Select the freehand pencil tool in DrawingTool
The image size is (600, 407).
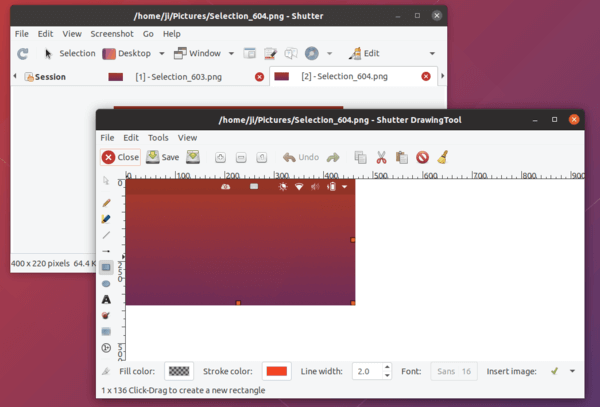pyautogui.click(x=106, y=203)
